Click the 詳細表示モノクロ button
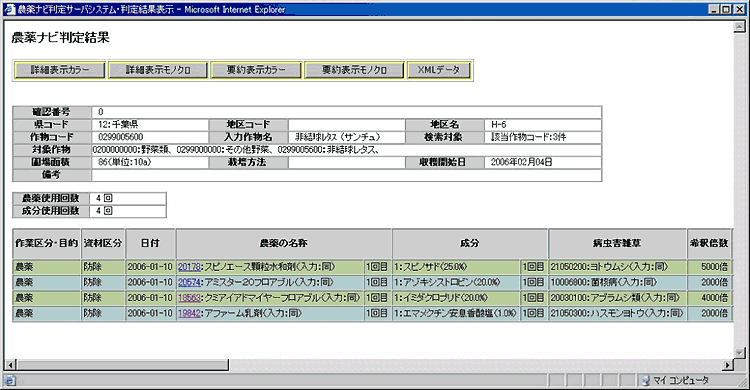Image resolution: width=750 pixels, height=390 pixels. coord(158,70)
